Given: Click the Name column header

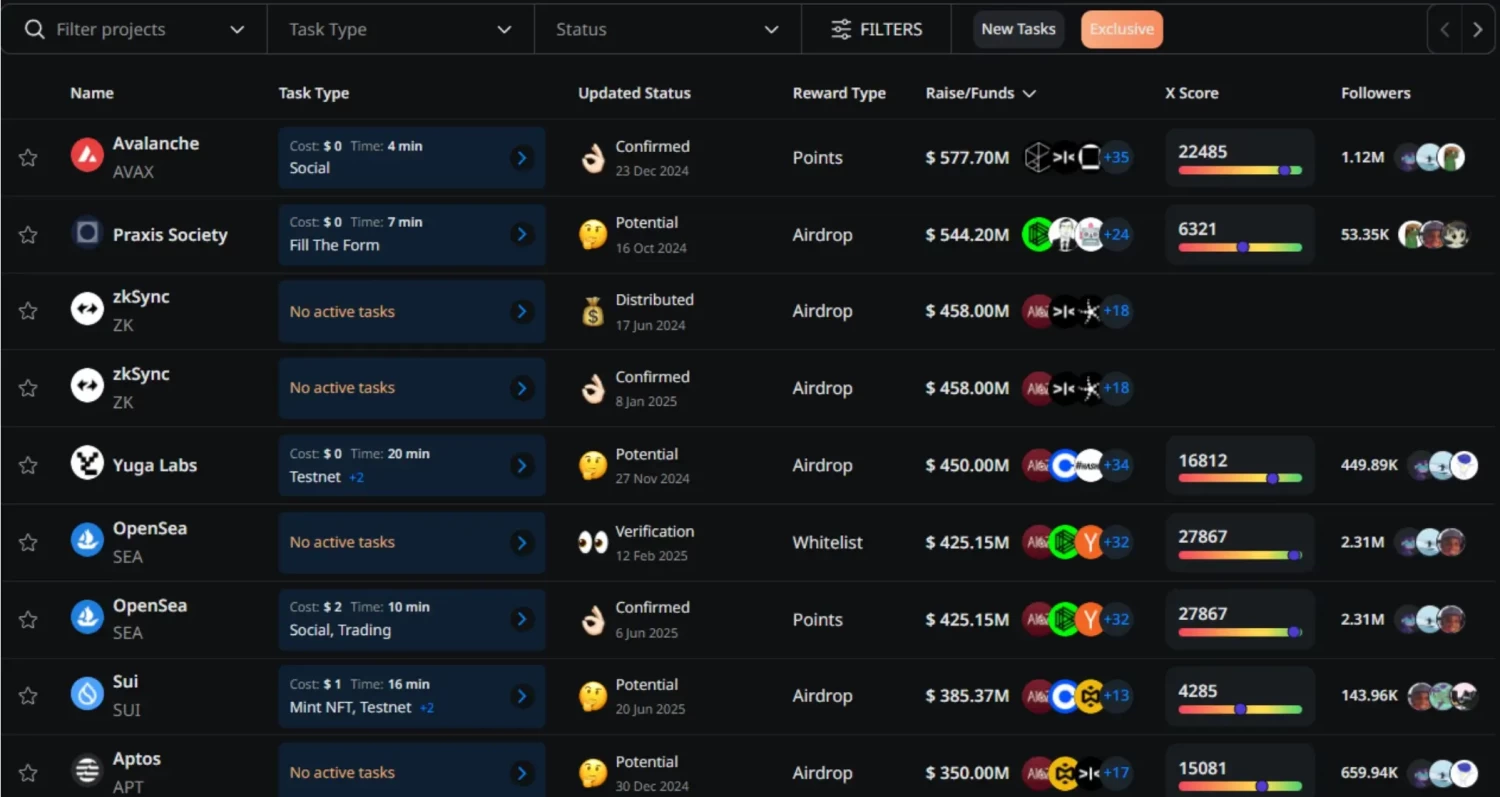Looking at the screenshot, I should click(92, 93).
